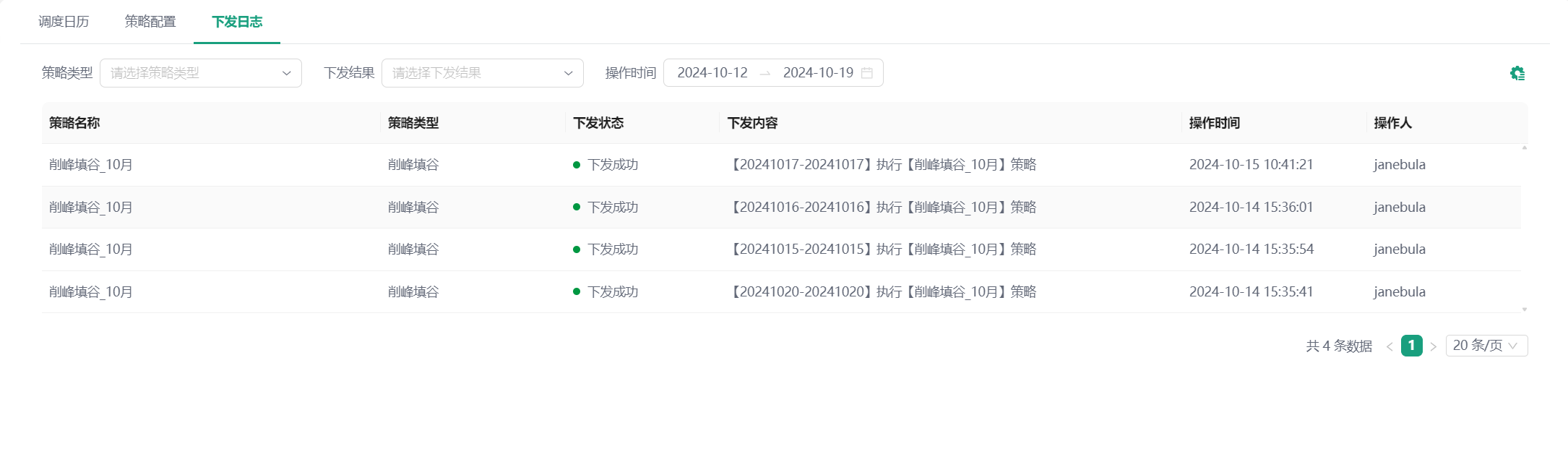The image size is (1568, 457).
Task: Click page number 1 button
Action: (1411, 346)
